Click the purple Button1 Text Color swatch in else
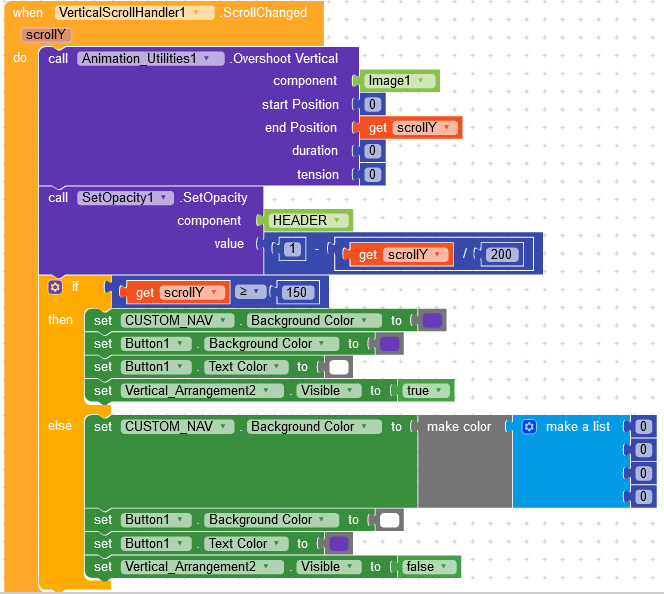The height and width of the screenshot is (594, 664). pyautogui.click(x=339, y=544)
